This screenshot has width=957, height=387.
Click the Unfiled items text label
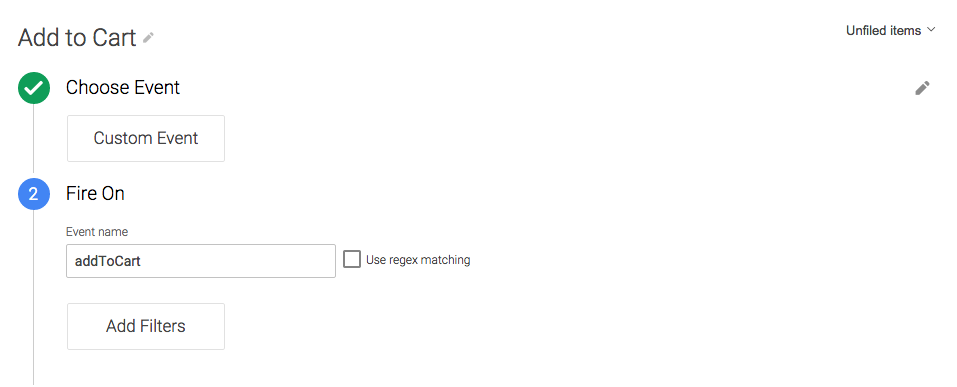coord(883,31)
